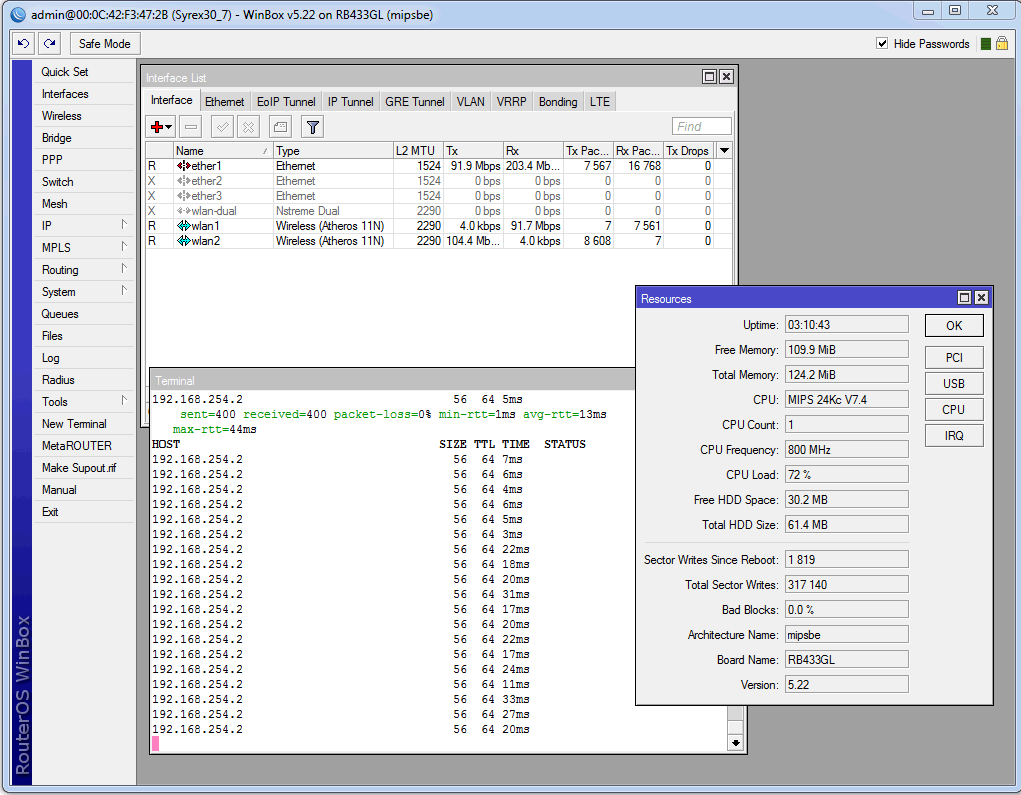Click the ether3 interface icon
The width and height of the screenshot is (1021, 795).
pos(184,196)
